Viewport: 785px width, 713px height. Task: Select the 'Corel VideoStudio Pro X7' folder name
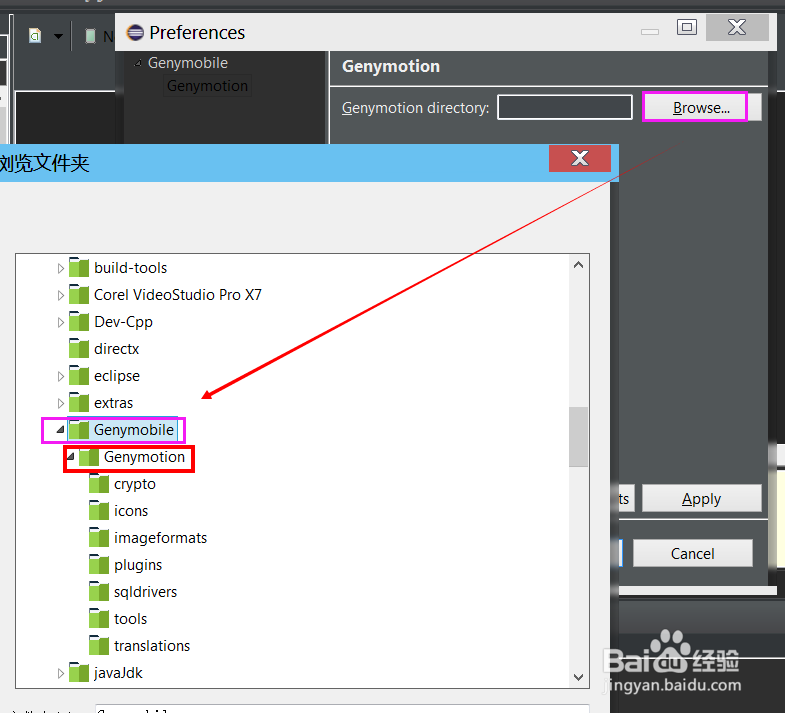click(178, 295)
